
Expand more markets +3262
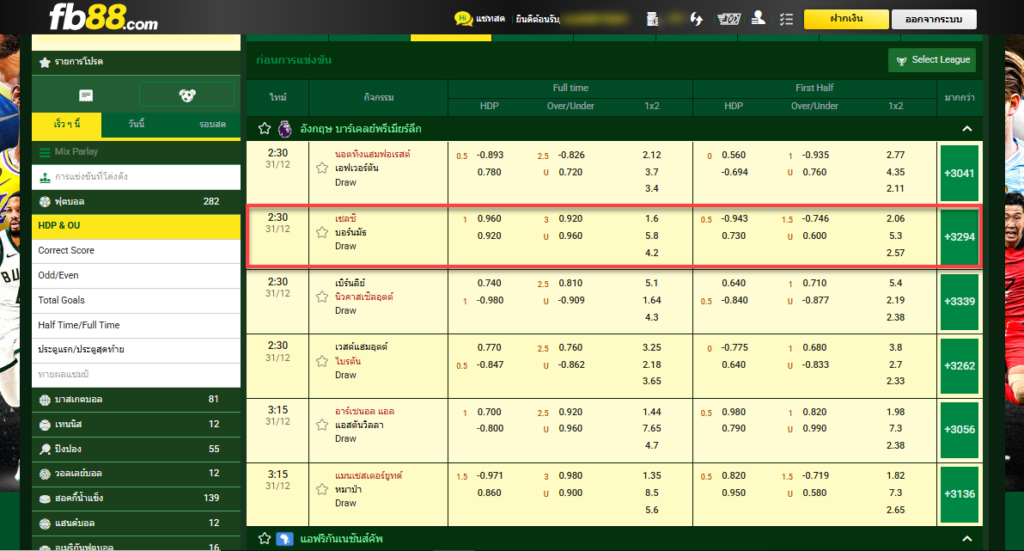tap(959, 366)
